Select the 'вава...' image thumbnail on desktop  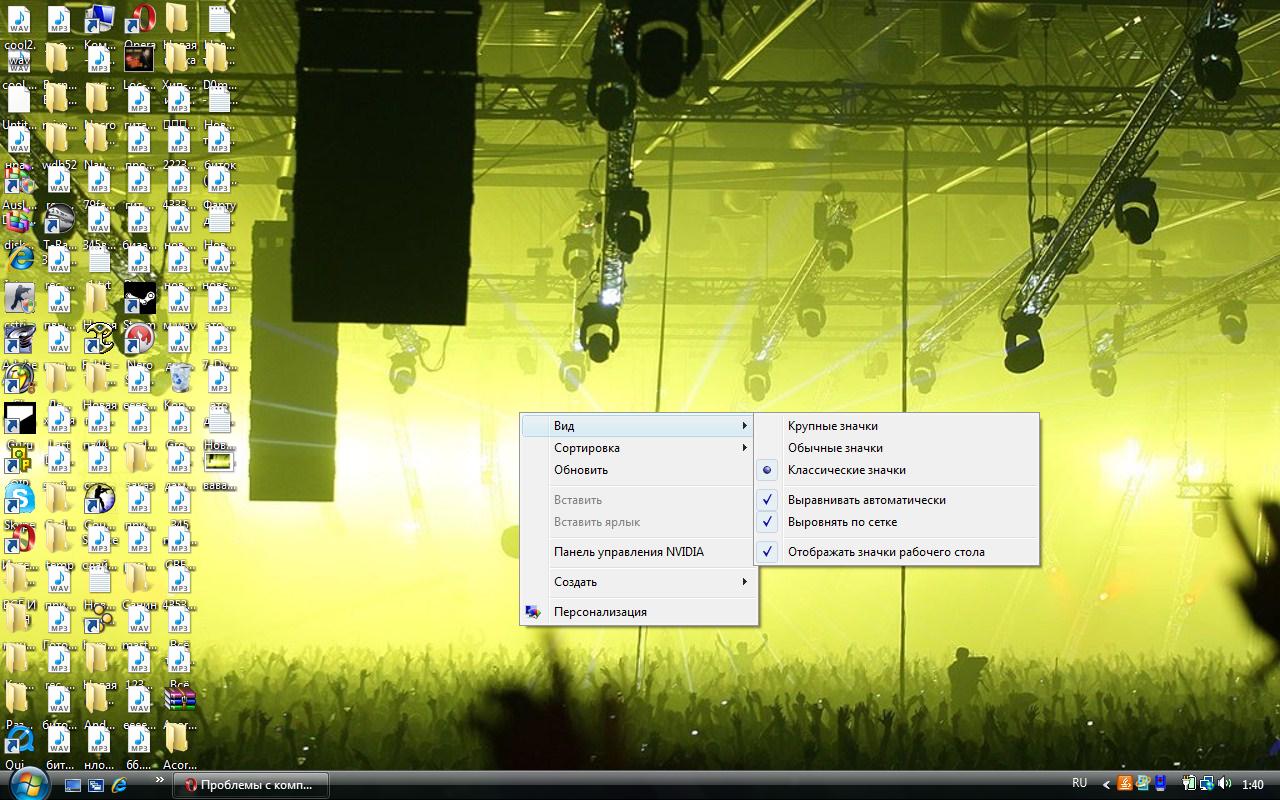pyautogui.click(x=219, y=461)
